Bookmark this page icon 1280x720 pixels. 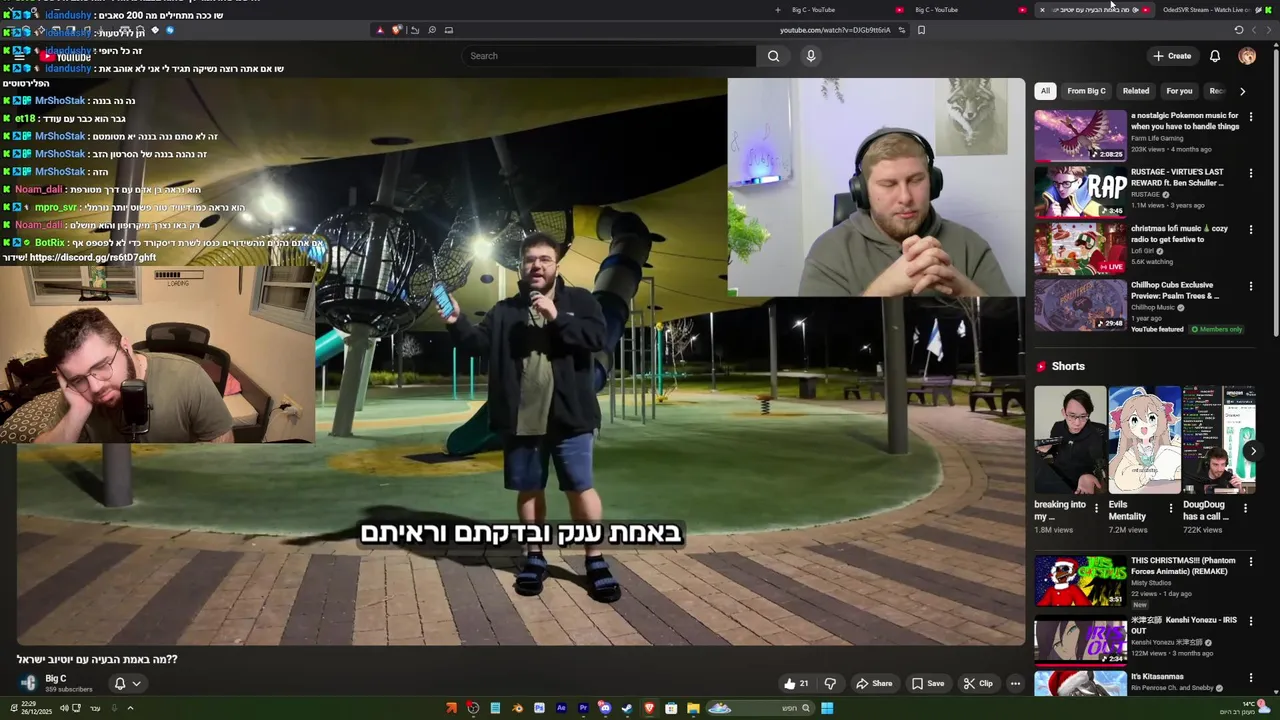pyautogui.click(x=921, y=30)
